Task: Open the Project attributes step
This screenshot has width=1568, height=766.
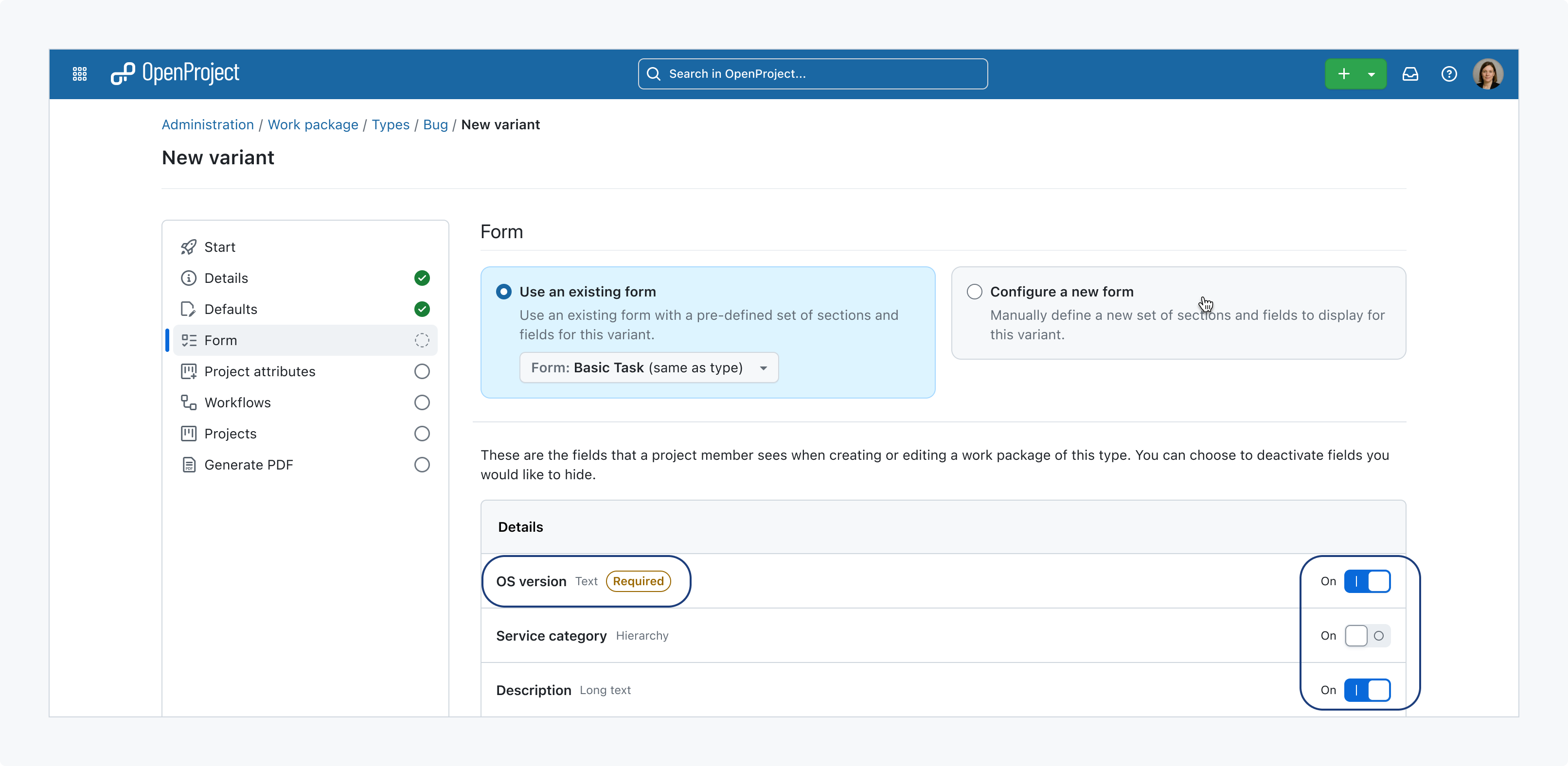Action: click(x=305, y=371)
